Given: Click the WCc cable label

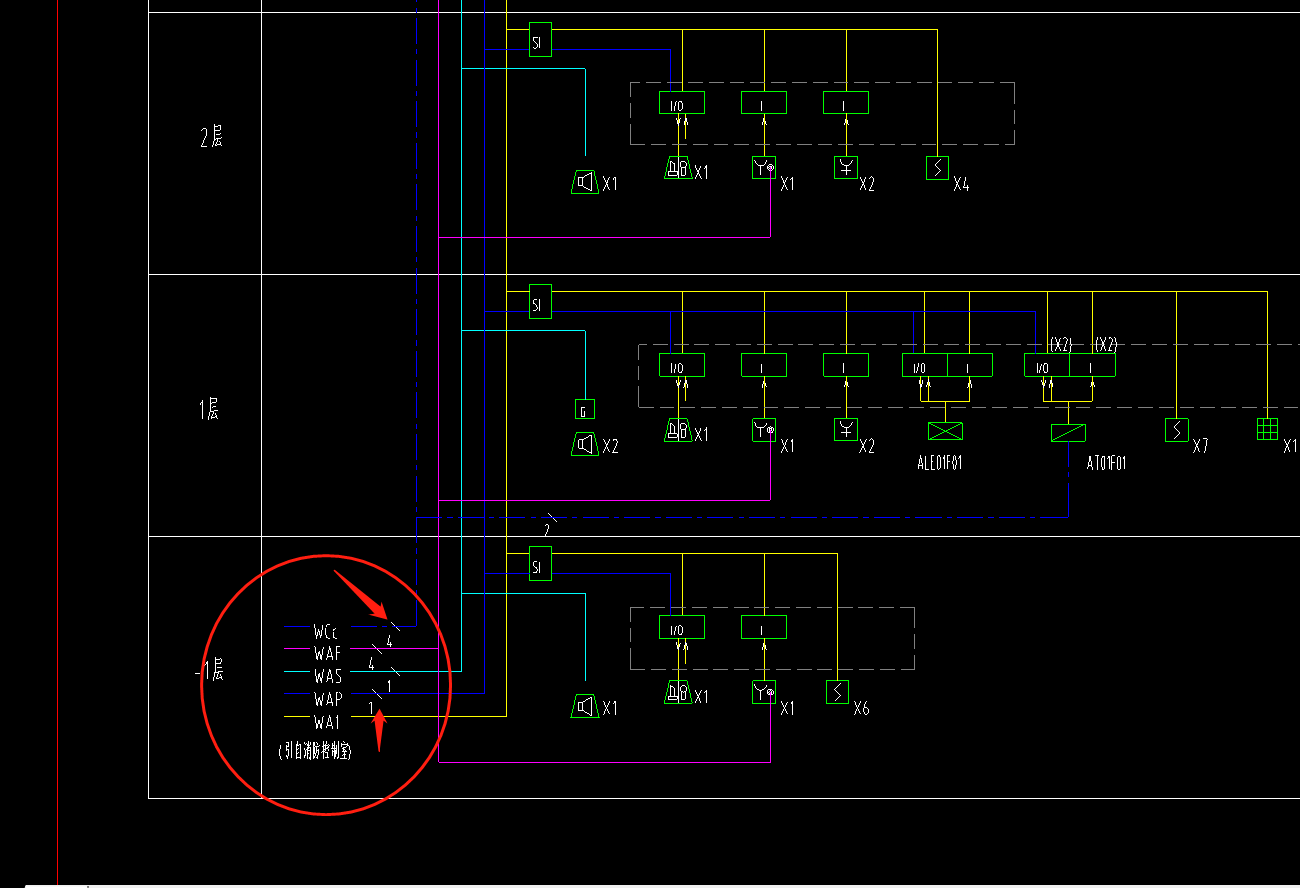Looking at the screenshot, I should tap(326, 632).
